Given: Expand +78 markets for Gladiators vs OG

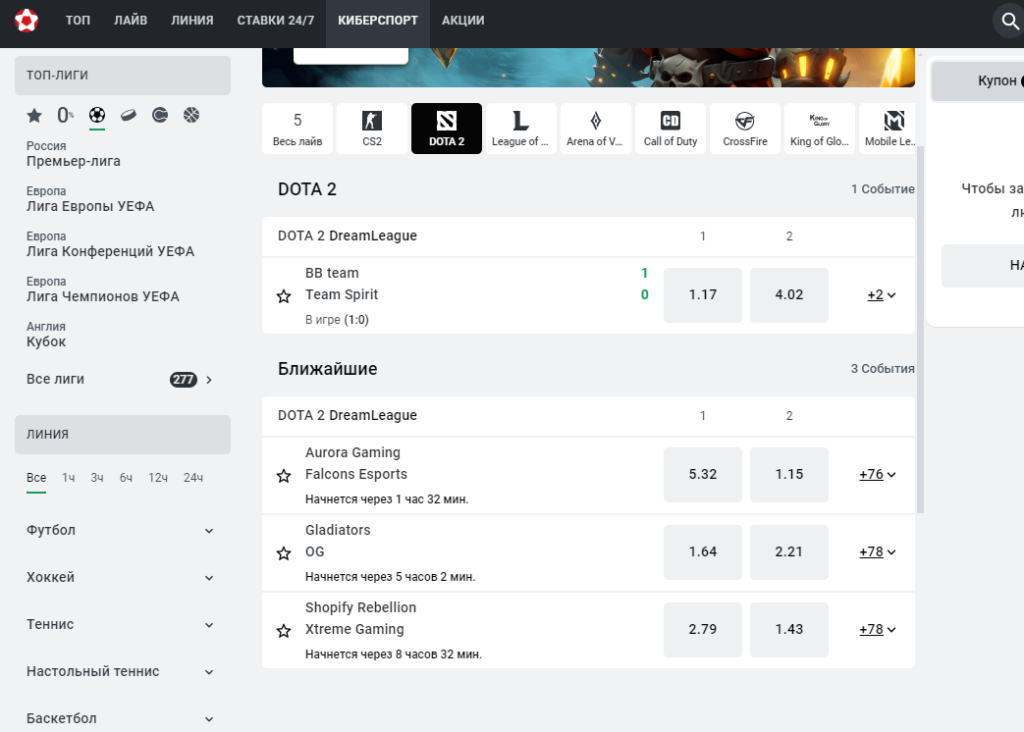Looking at the screenshot, I should tap(877, 552).
